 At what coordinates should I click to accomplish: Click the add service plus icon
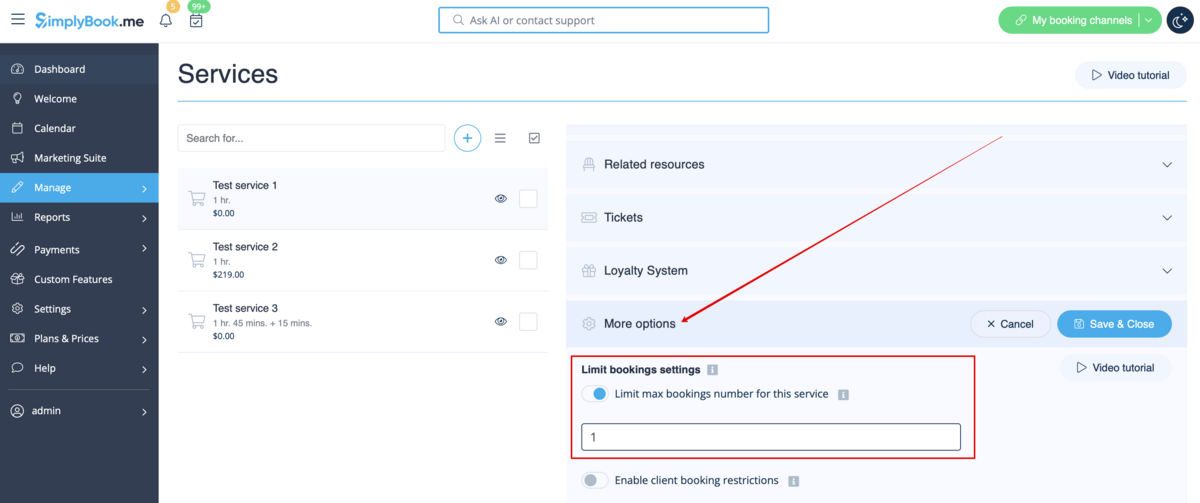[x=467, y=138]
